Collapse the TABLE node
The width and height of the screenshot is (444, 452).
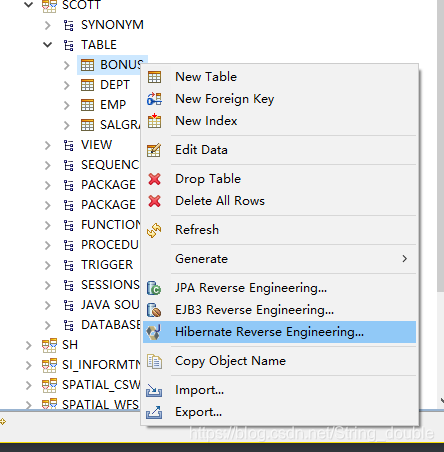click(48, 45)
